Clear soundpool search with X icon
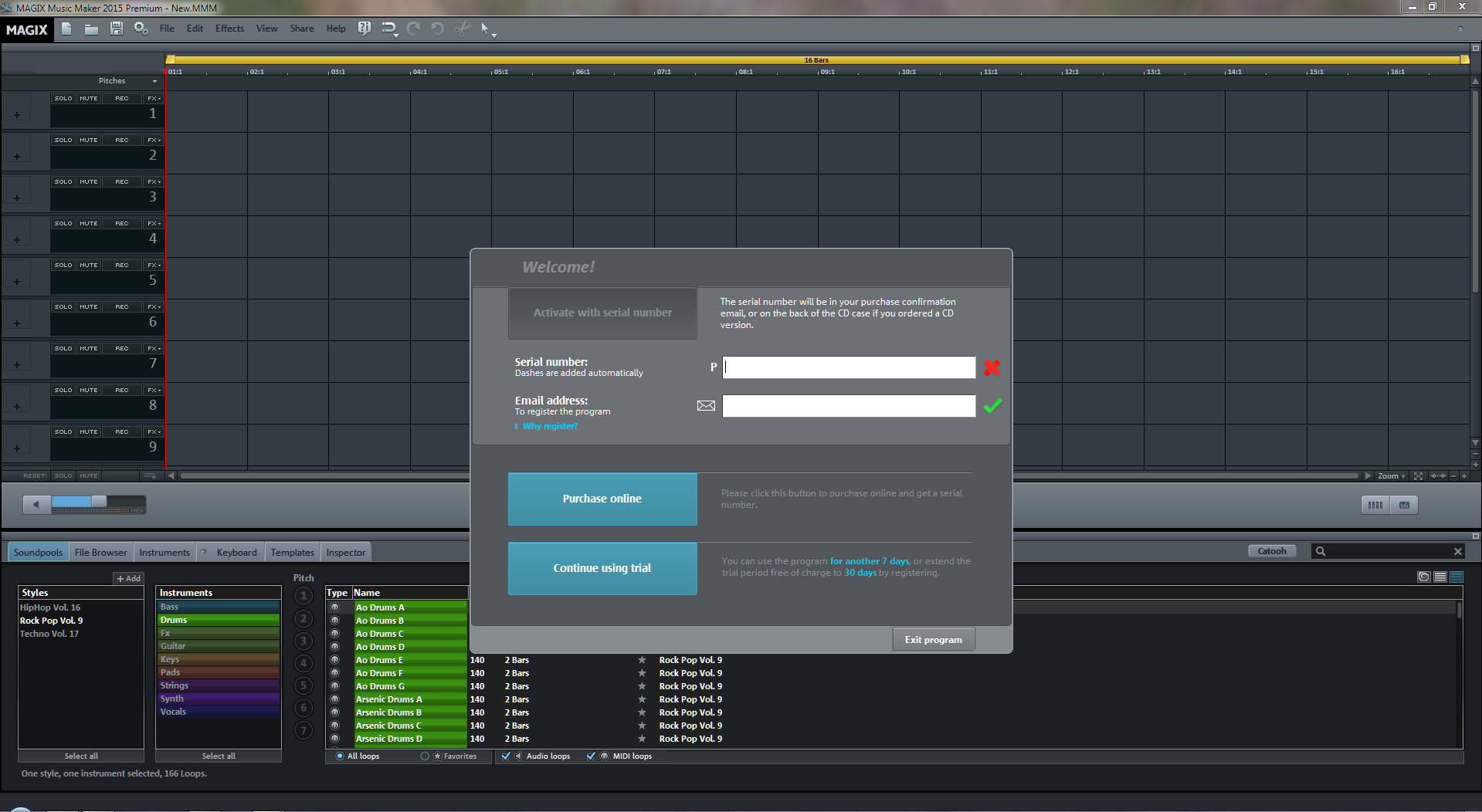Image resolution: width=1482 pixels, height=812 pixels. pos(1457,551)
